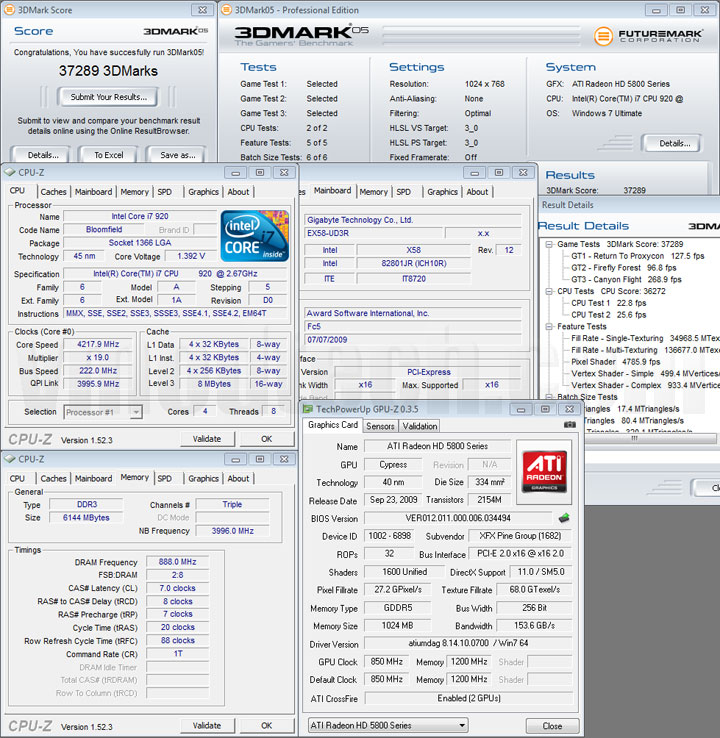The width and height of the screenshot is (720, 738).
Task: Select GT1 - Return To Proxycon result row
Action: pyautogui.click(x=638, y=256)
